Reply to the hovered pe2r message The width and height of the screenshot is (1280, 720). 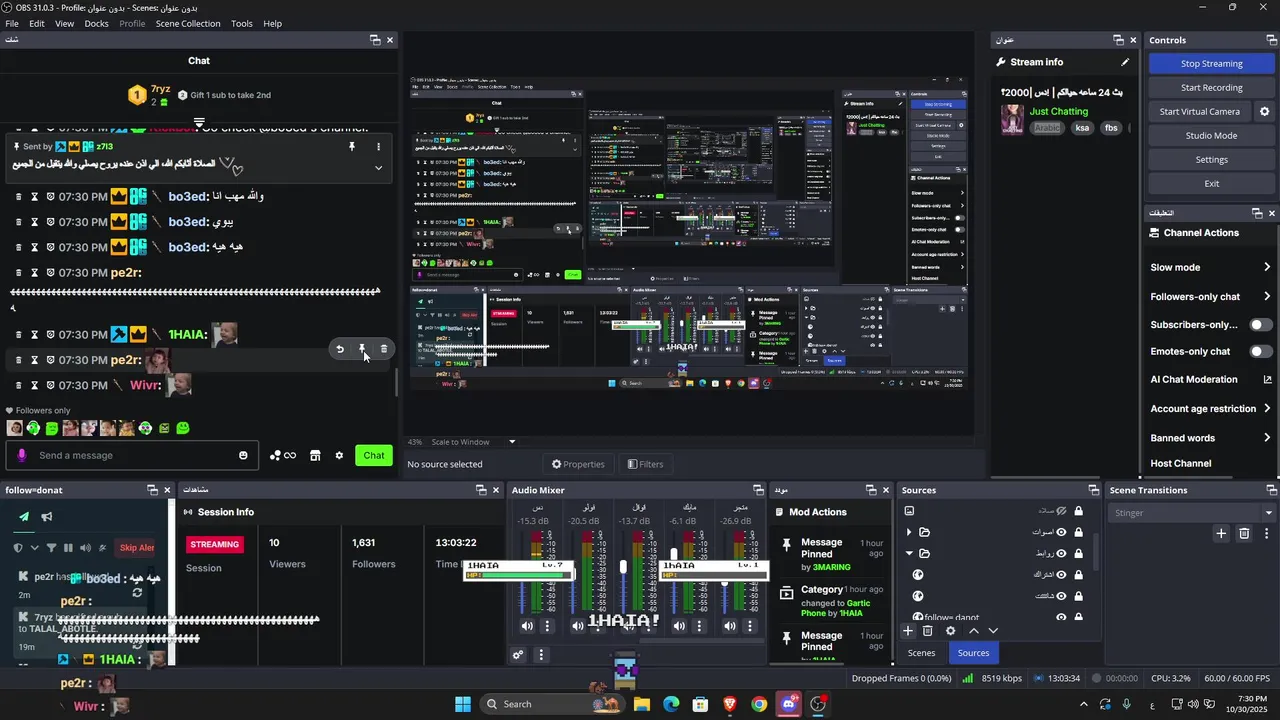[340, 349]
